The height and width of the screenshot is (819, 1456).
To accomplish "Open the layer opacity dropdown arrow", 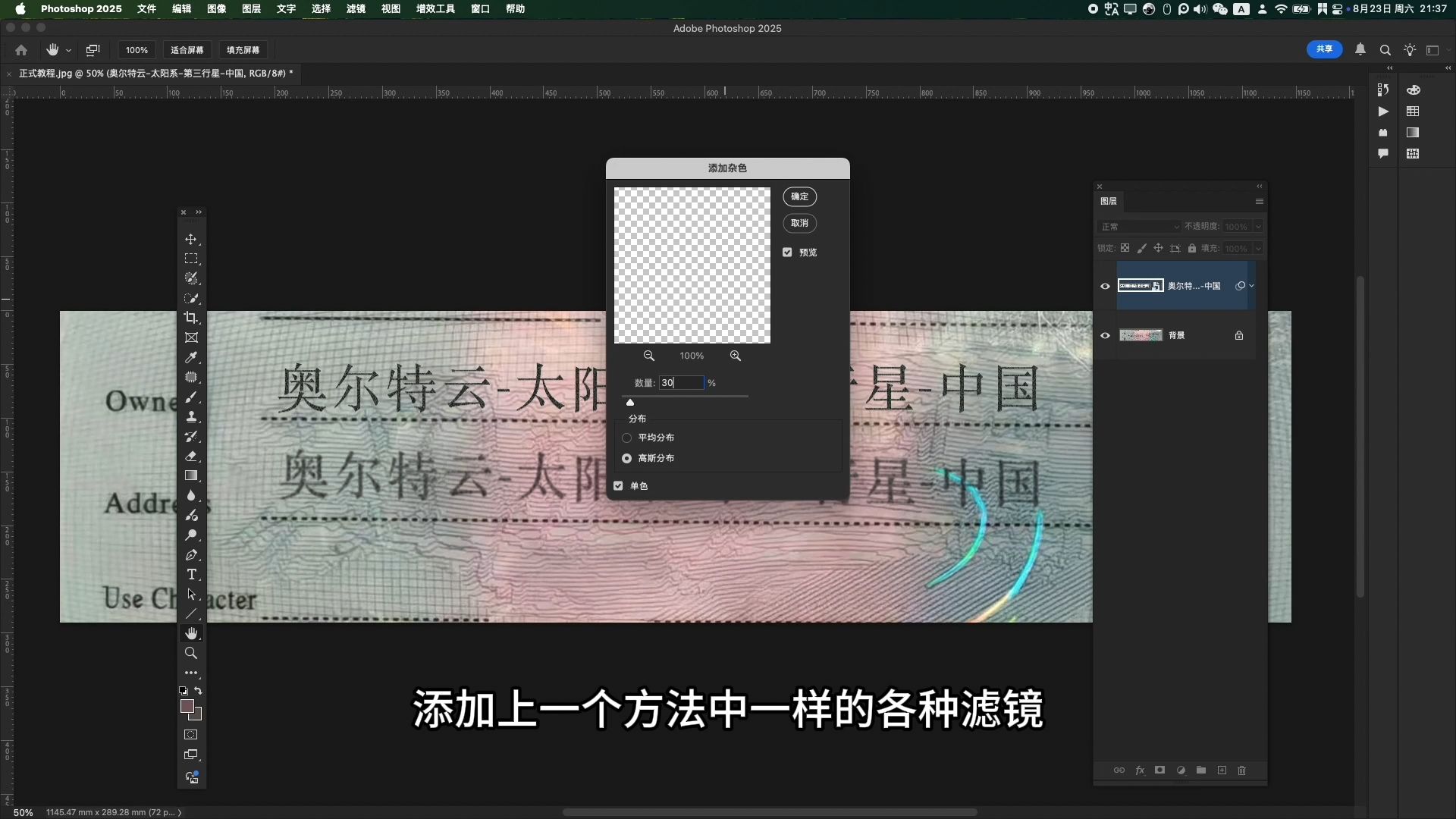I will pos(1258,227).
